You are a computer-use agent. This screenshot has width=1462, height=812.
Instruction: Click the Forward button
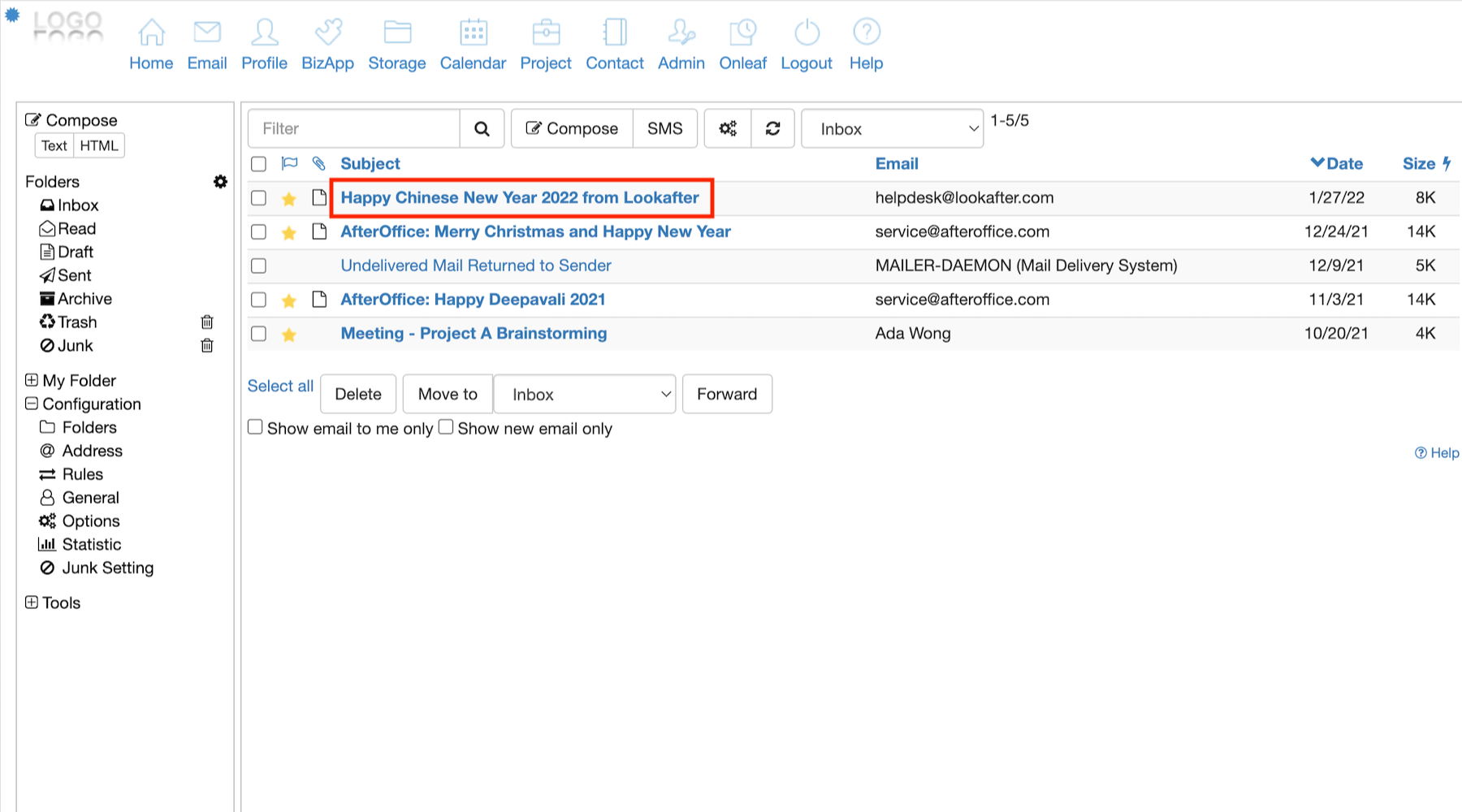(726, 395)
